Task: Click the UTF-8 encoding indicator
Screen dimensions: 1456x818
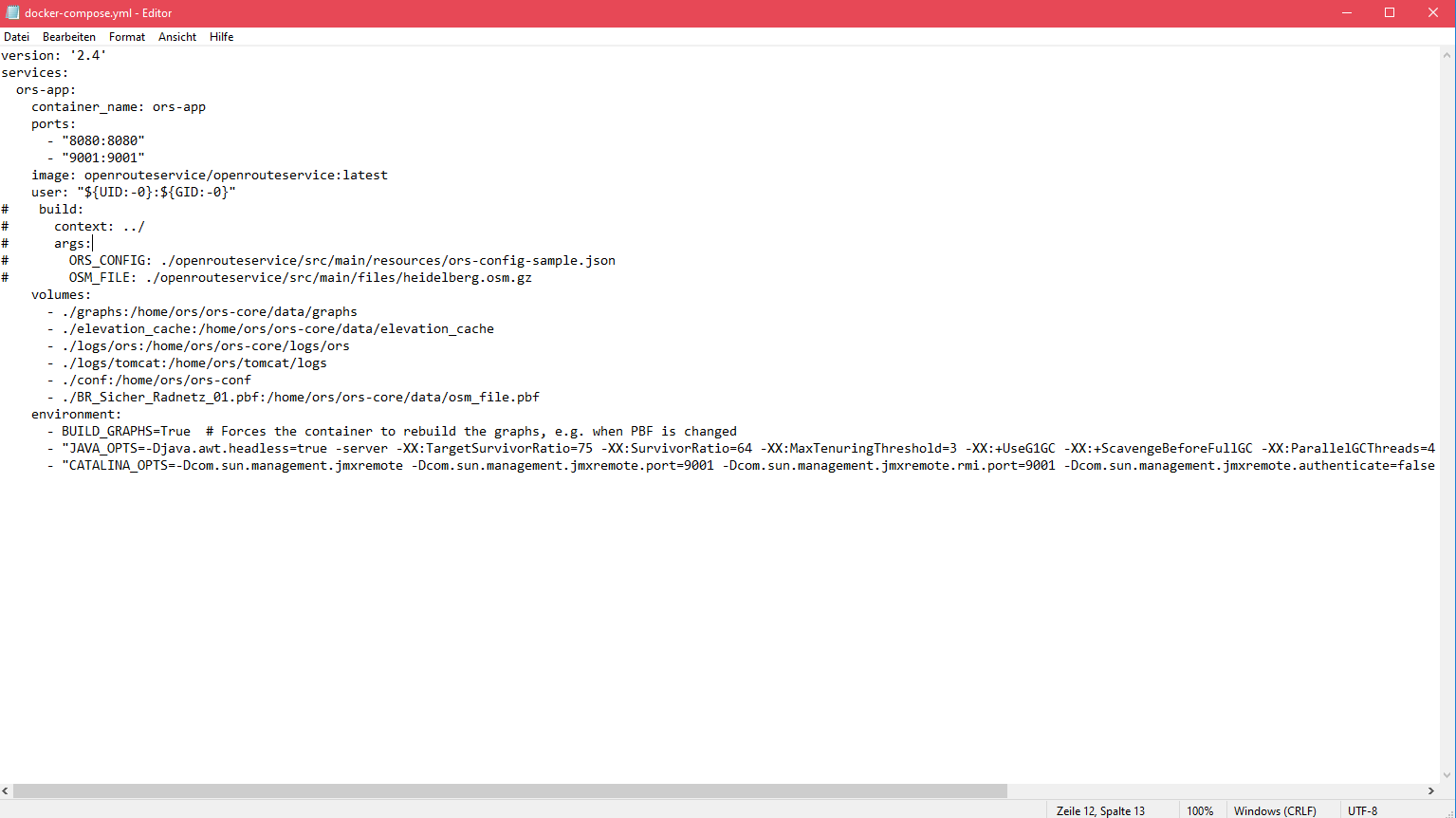Action: [1361, 810]
